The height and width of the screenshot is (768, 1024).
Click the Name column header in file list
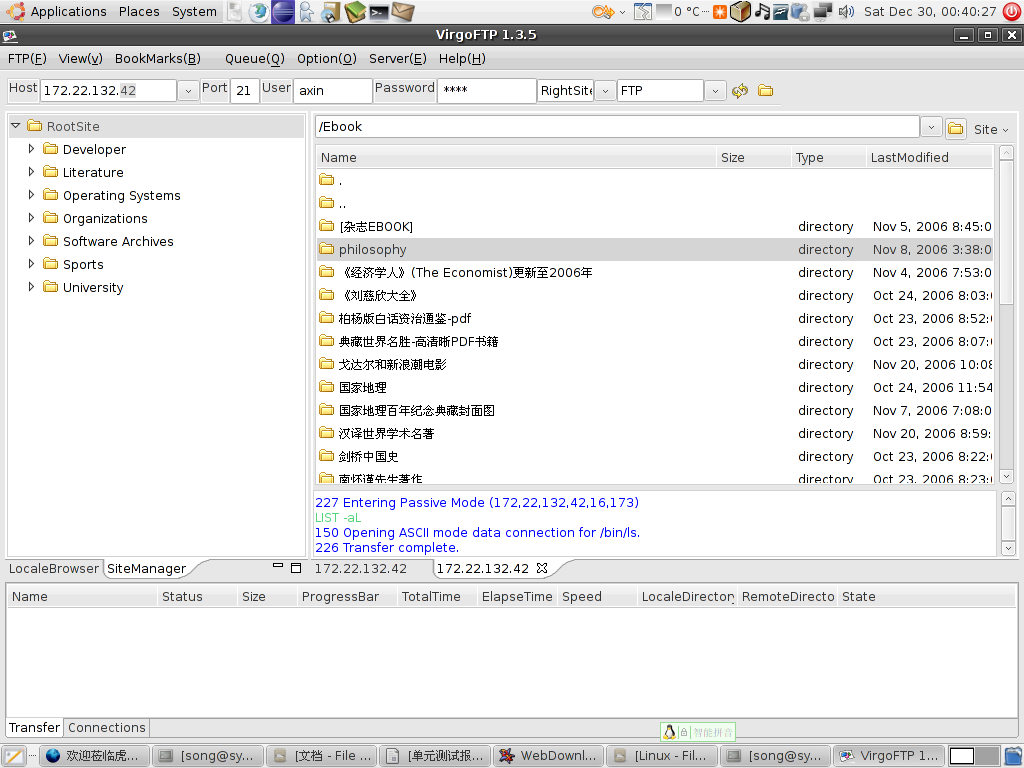click(516, 157)
